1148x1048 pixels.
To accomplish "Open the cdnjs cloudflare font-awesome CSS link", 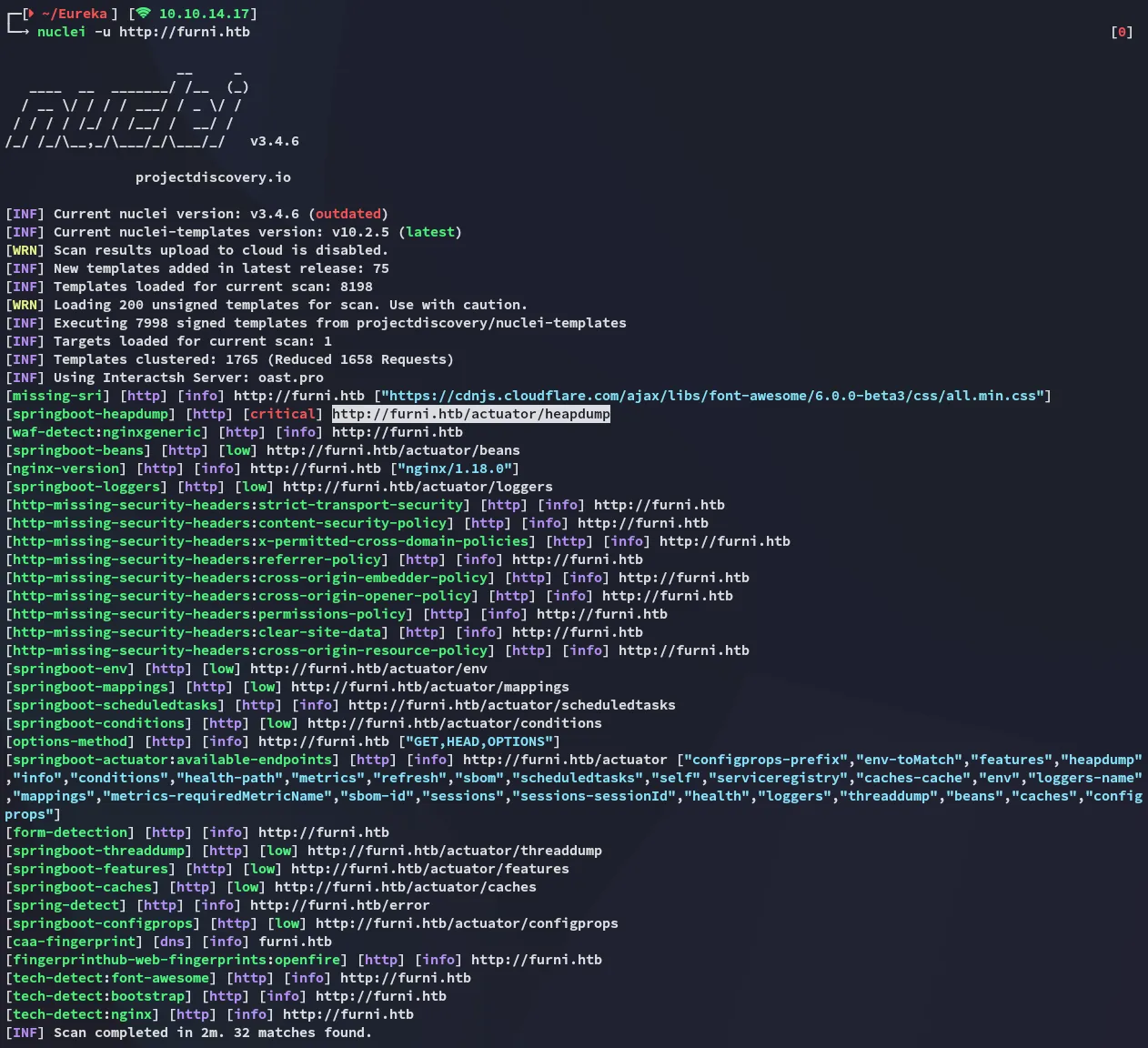I will coord(712,396).
